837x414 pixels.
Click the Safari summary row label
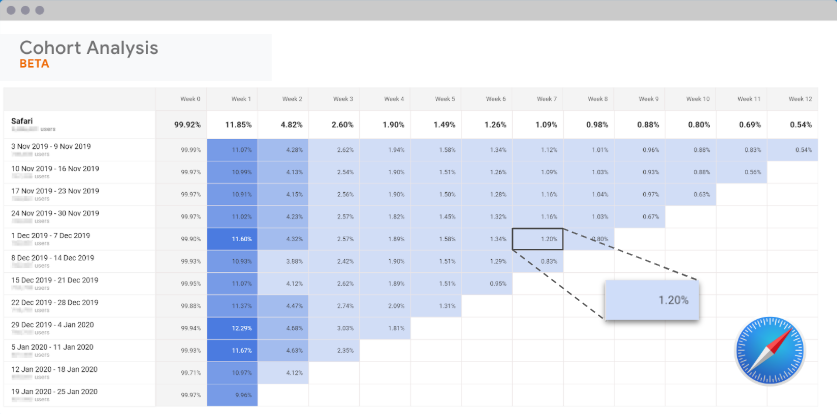pos(24,121)
